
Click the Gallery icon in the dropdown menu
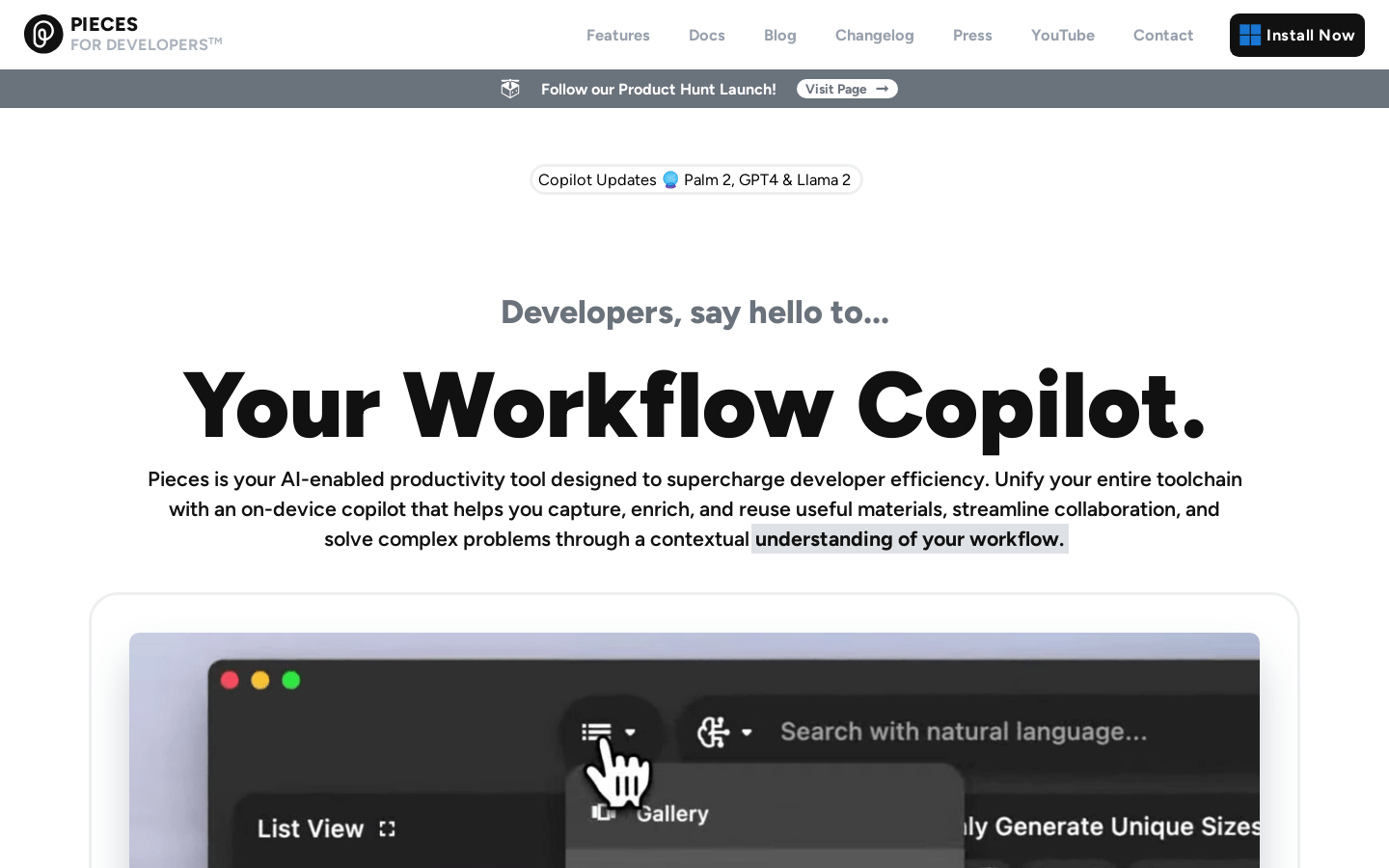pyautogui.click(x=604, y=812)
